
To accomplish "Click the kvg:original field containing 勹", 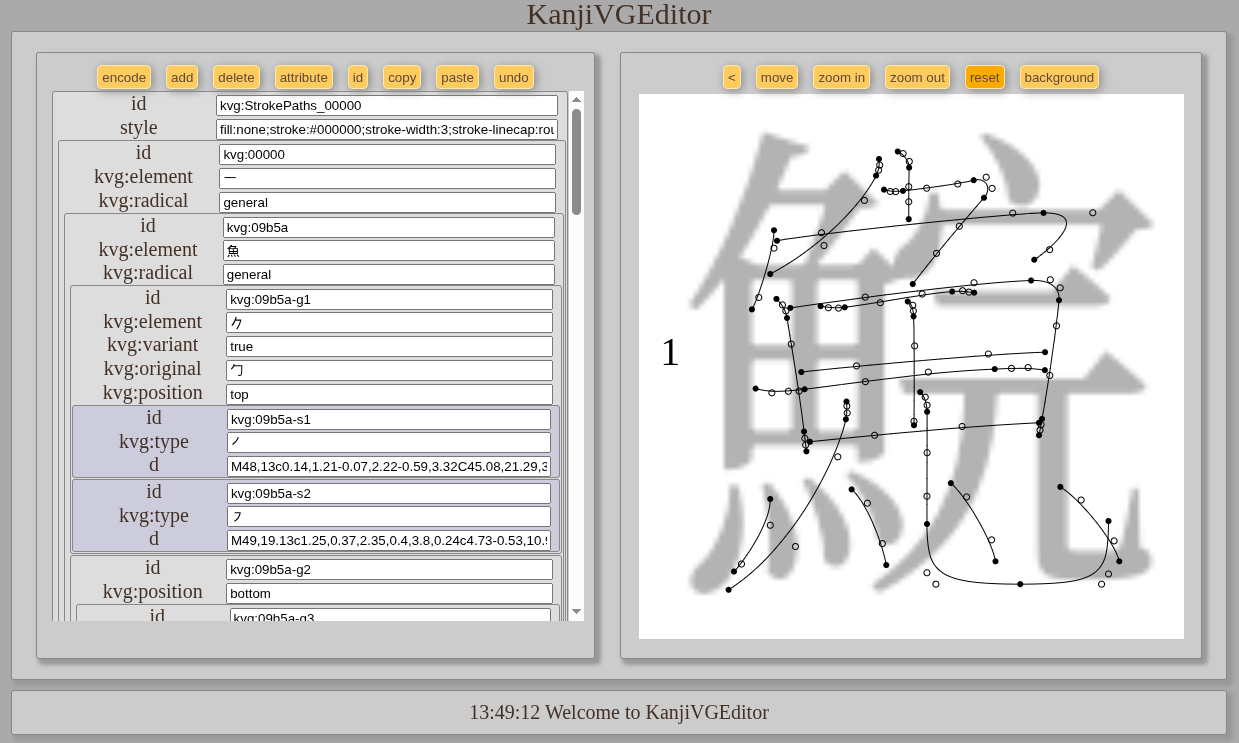I will click(389, 370).
